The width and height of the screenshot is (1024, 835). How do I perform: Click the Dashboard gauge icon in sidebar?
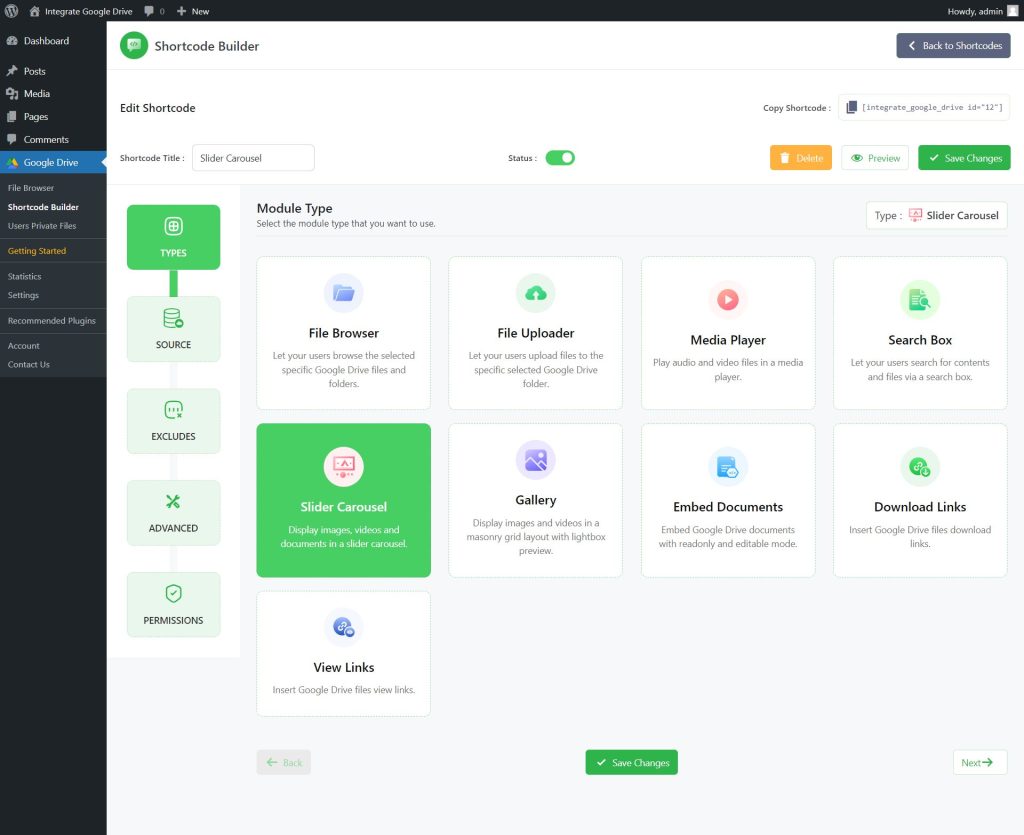[x=12, y=40]
